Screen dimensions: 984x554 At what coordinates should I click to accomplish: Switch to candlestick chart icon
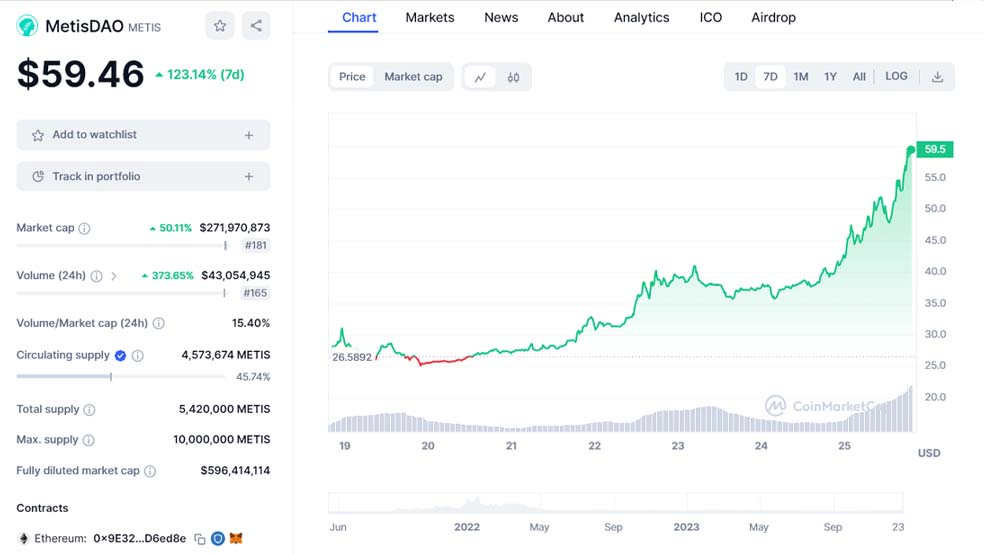(513, 77)
